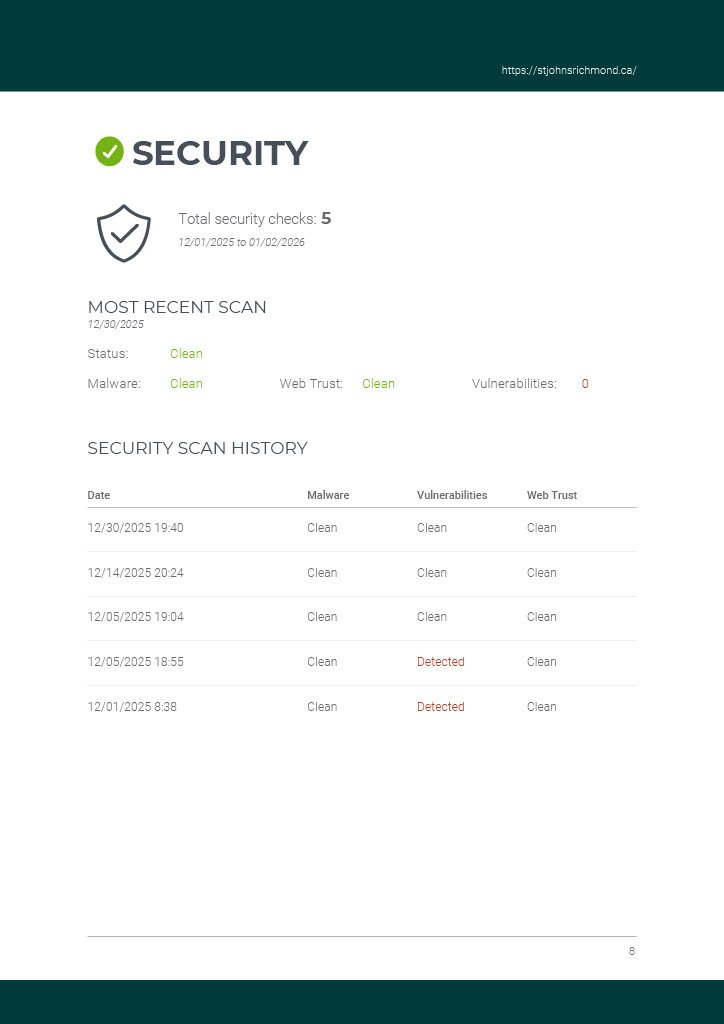Click the page number 8

(x=632, y=951)
